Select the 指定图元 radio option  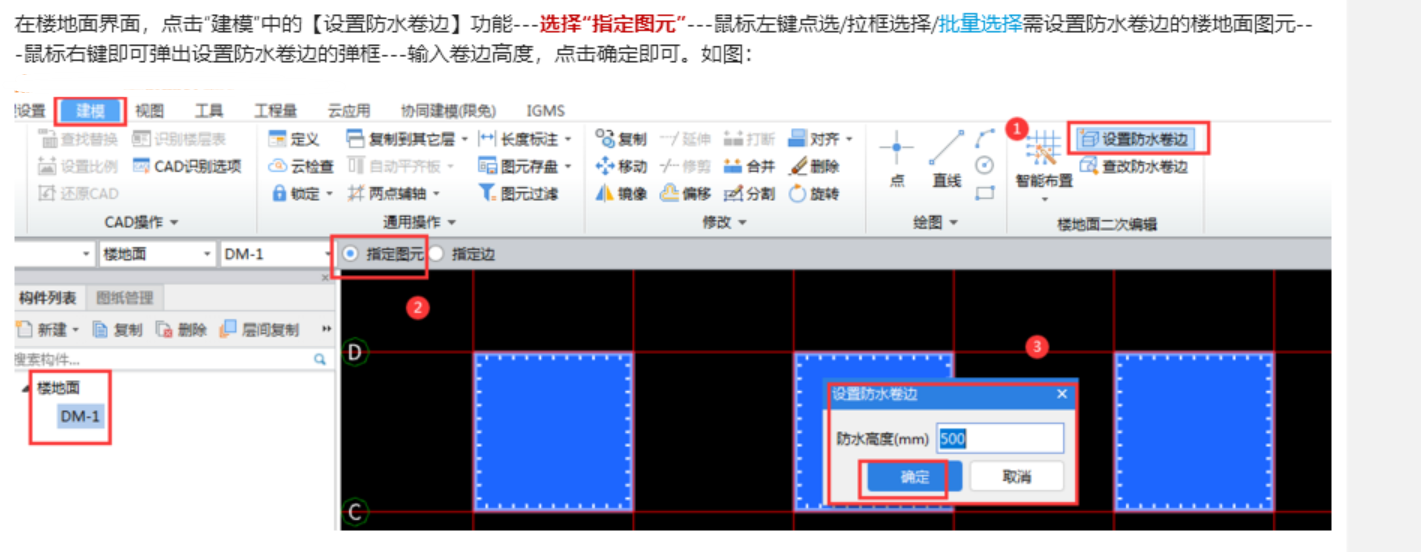pos(384,254)
